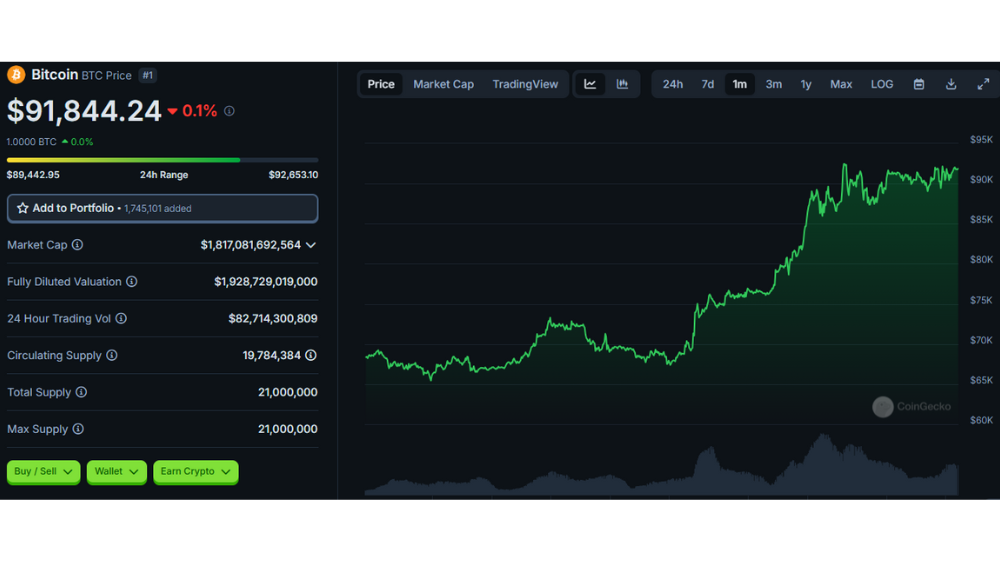This screenshot has height=562, width=1000.
Task: Expand chart to fullscreen
Action: coord(983,84)
